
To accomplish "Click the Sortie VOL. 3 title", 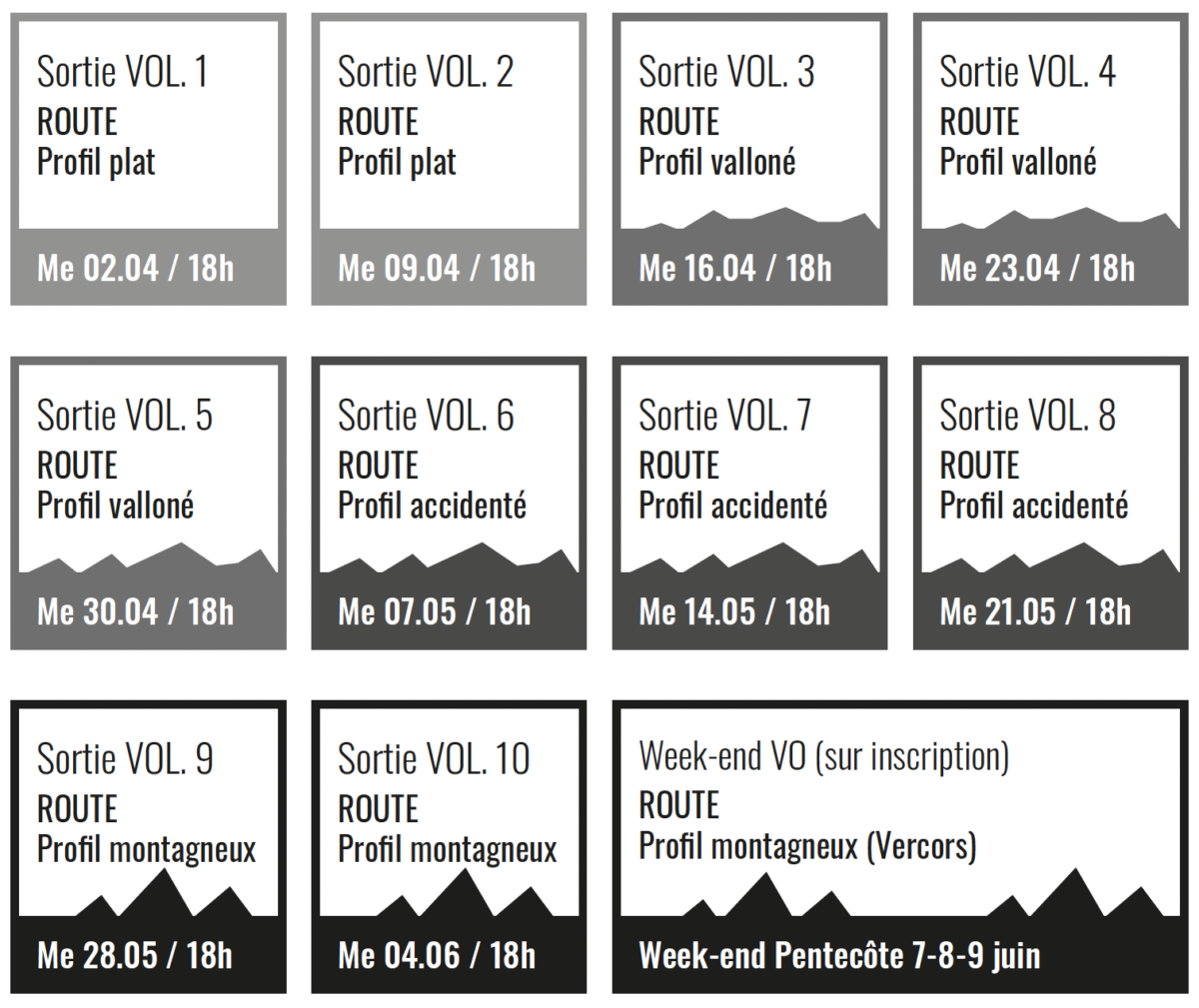I will (726, 72).
